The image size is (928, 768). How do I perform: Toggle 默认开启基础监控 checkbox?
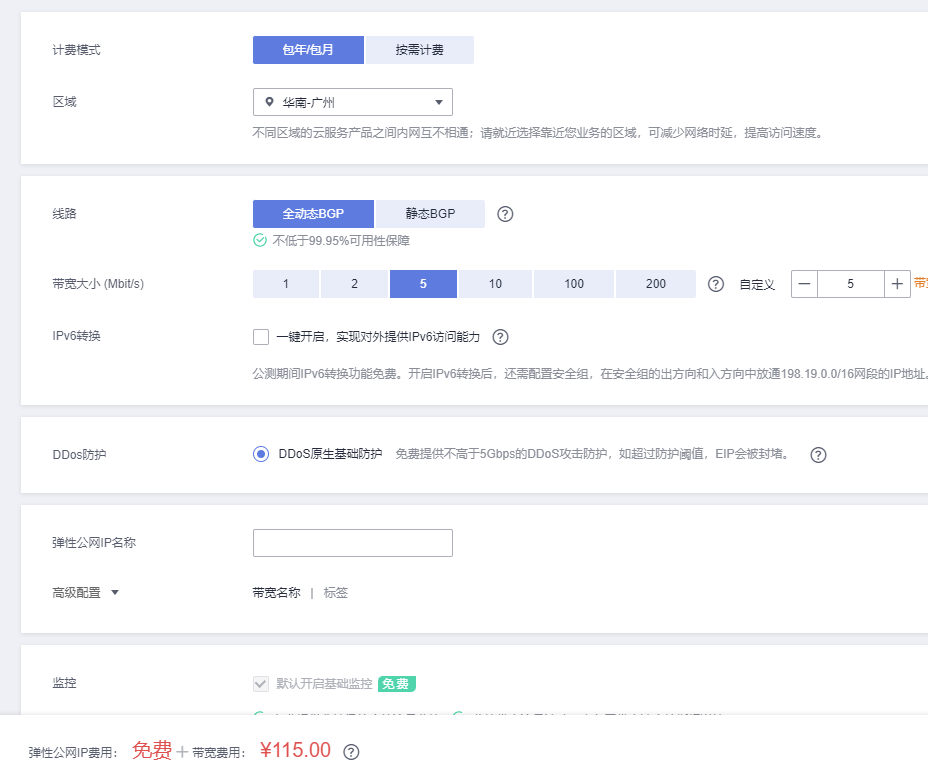click(261, 684)
